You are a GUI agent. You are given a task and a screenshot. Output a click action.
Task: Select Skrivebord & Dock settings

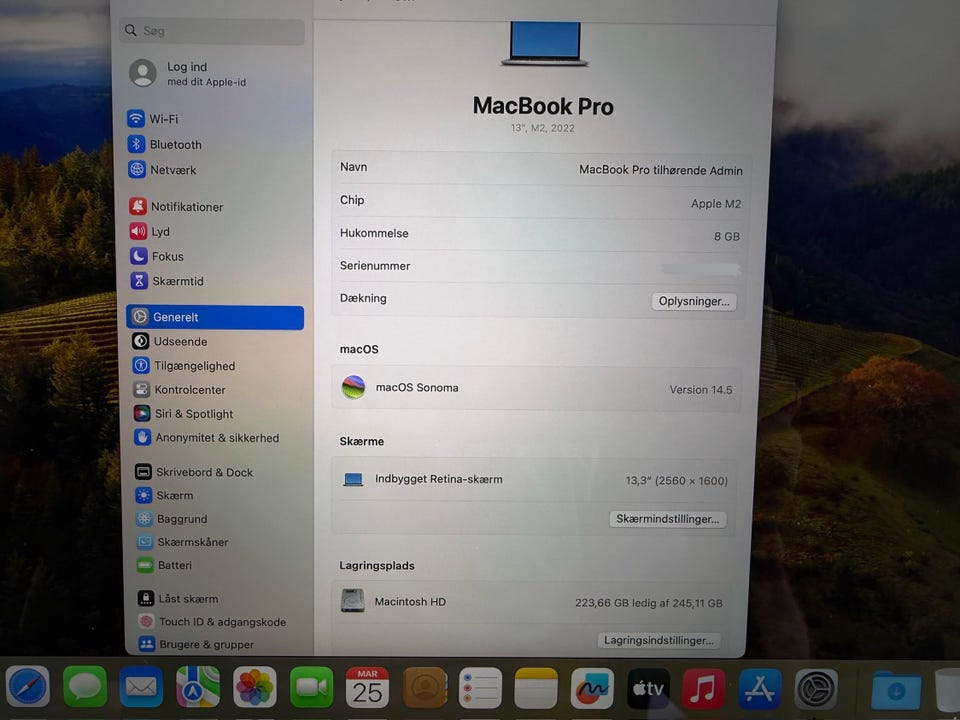click(x=195, y=472)
